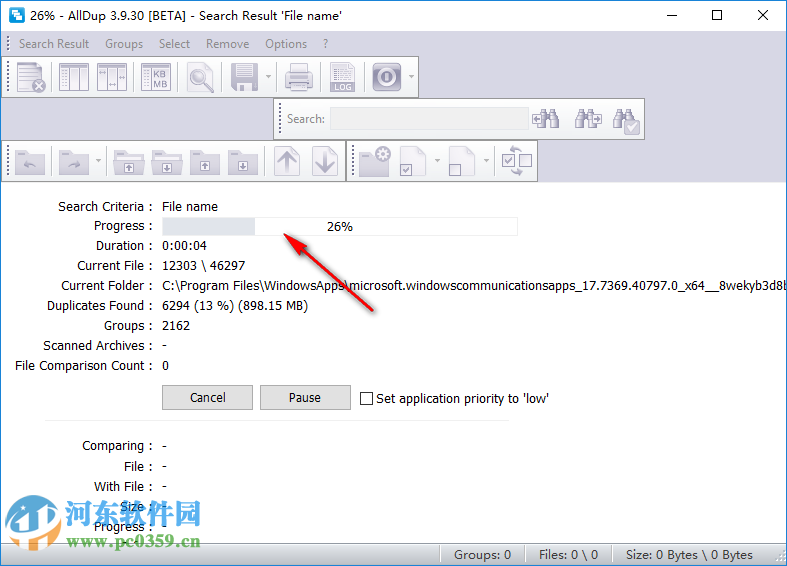Viewport: 787px width, 566px height.
Task: Click the Pause button
Action: (x=305, y=397)
